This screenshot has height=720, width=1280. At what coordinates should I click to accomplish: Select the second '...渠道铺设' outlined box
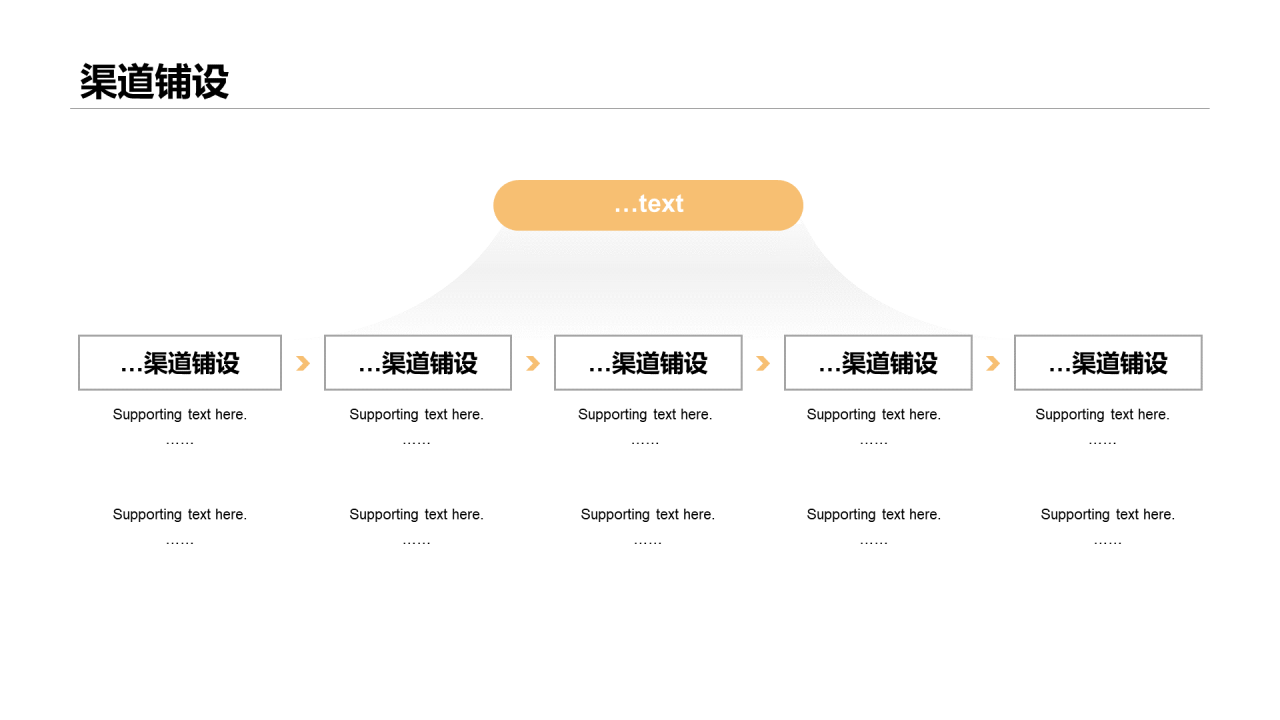418,362
